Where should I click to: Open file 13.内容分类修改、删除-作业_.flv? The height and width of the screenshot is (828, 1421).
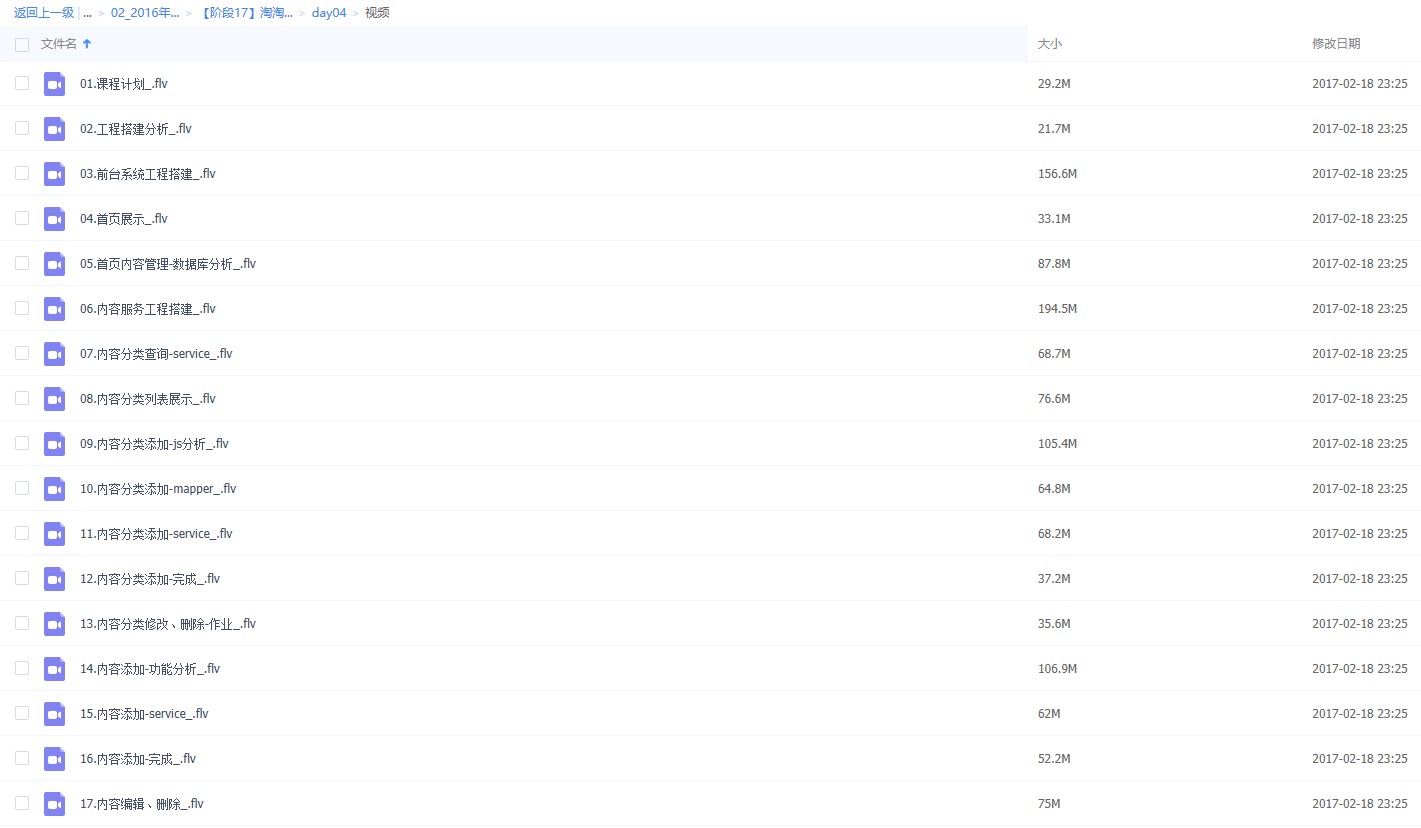point(168,624)
